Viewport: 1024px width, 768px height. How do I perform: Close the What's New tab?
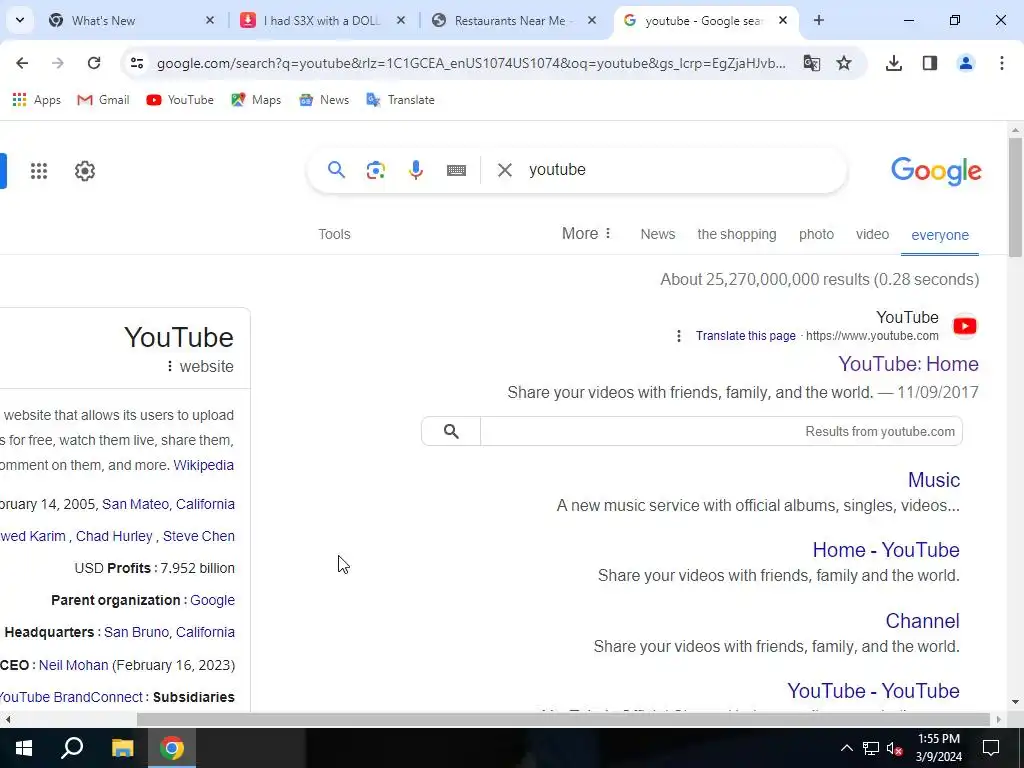click(x=210, y=20)
